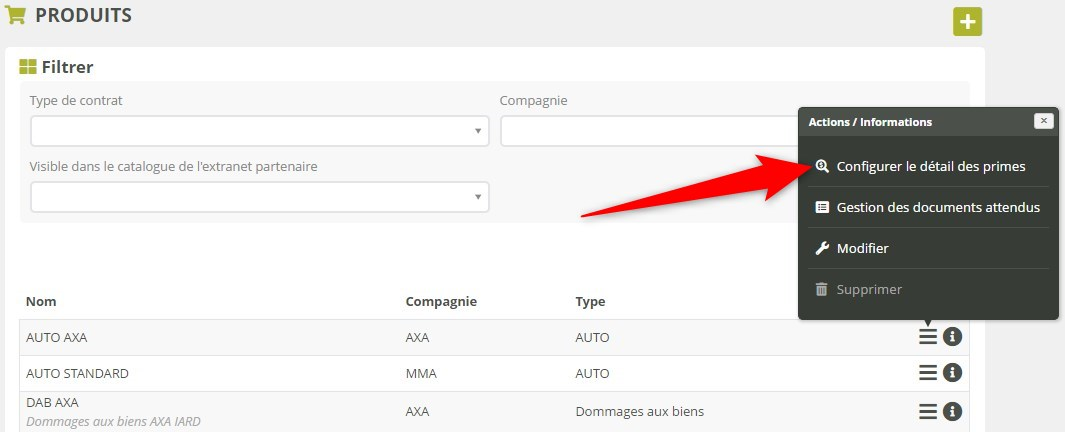Show info icon for AUTO AXA row

[x=952, y=337]
